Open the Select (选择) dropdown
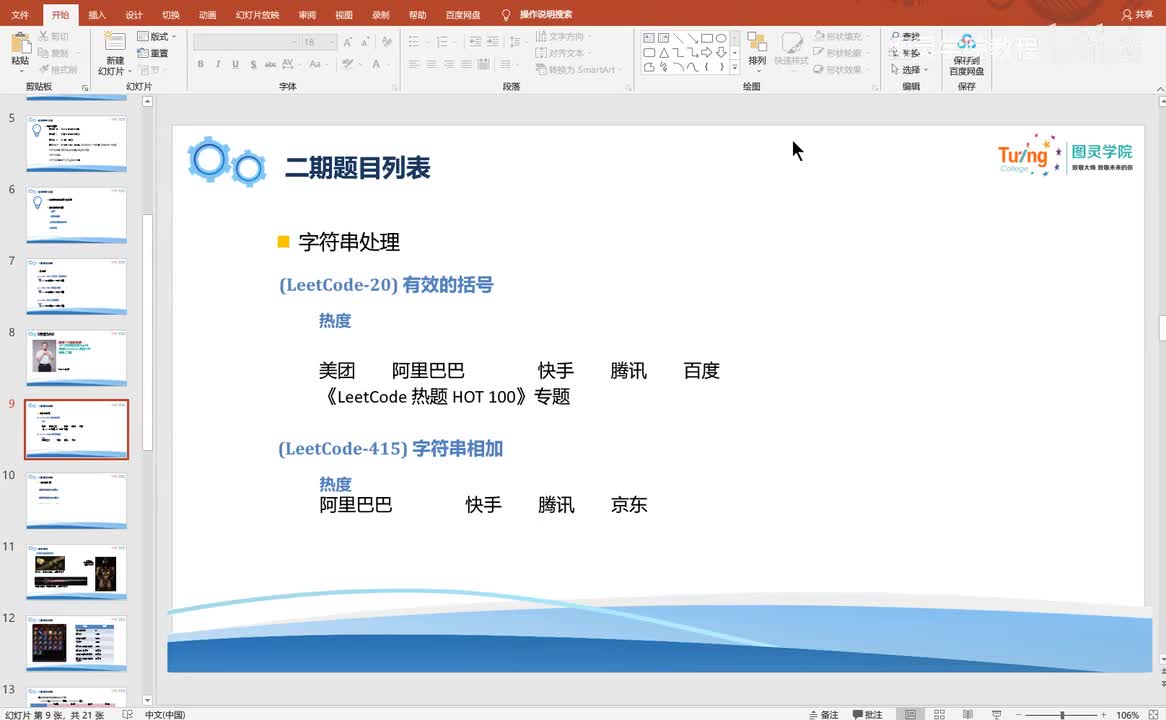 (x=909, y=69)
